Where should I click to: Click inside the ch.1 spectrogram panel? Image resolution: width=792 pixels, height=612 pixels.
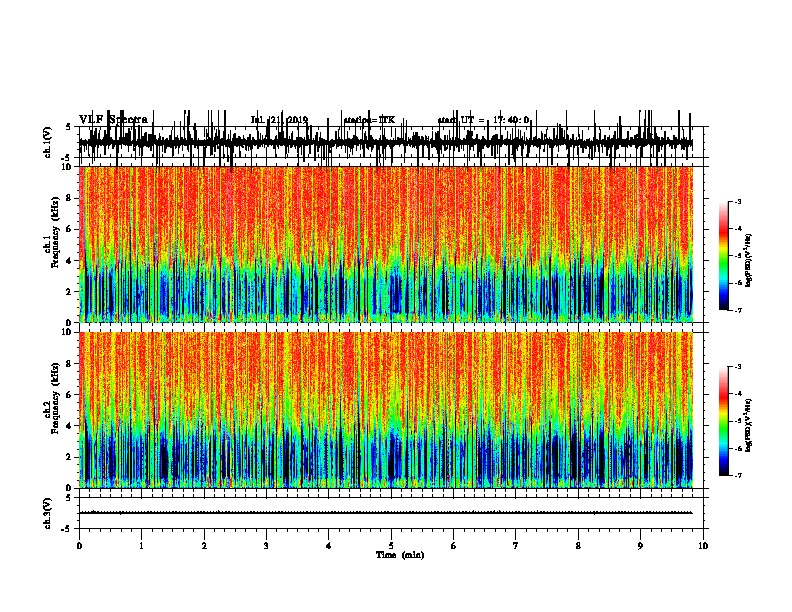coord(386,244)
